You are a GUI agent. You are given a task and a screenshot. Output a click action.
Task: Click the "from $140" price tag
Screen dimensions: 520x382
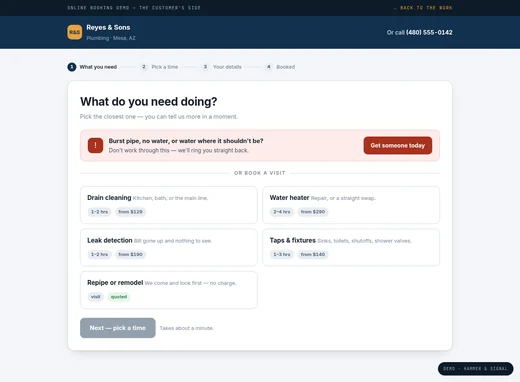click(x=313, y=254)
